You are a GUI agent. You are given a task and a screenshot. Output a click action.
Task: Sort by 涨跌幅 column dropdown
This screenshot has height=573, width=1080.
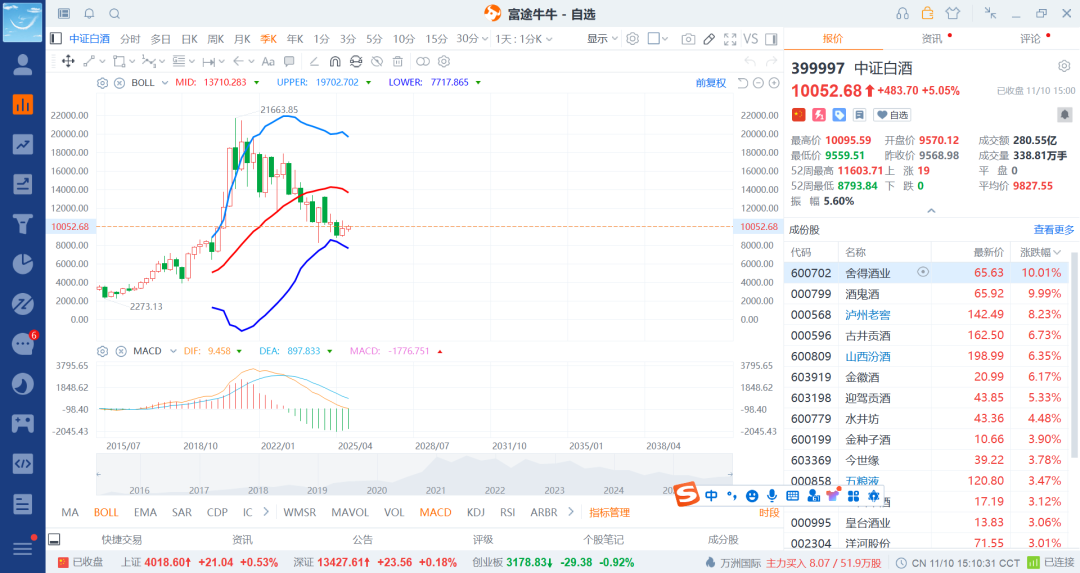(x=1041, y=252)
